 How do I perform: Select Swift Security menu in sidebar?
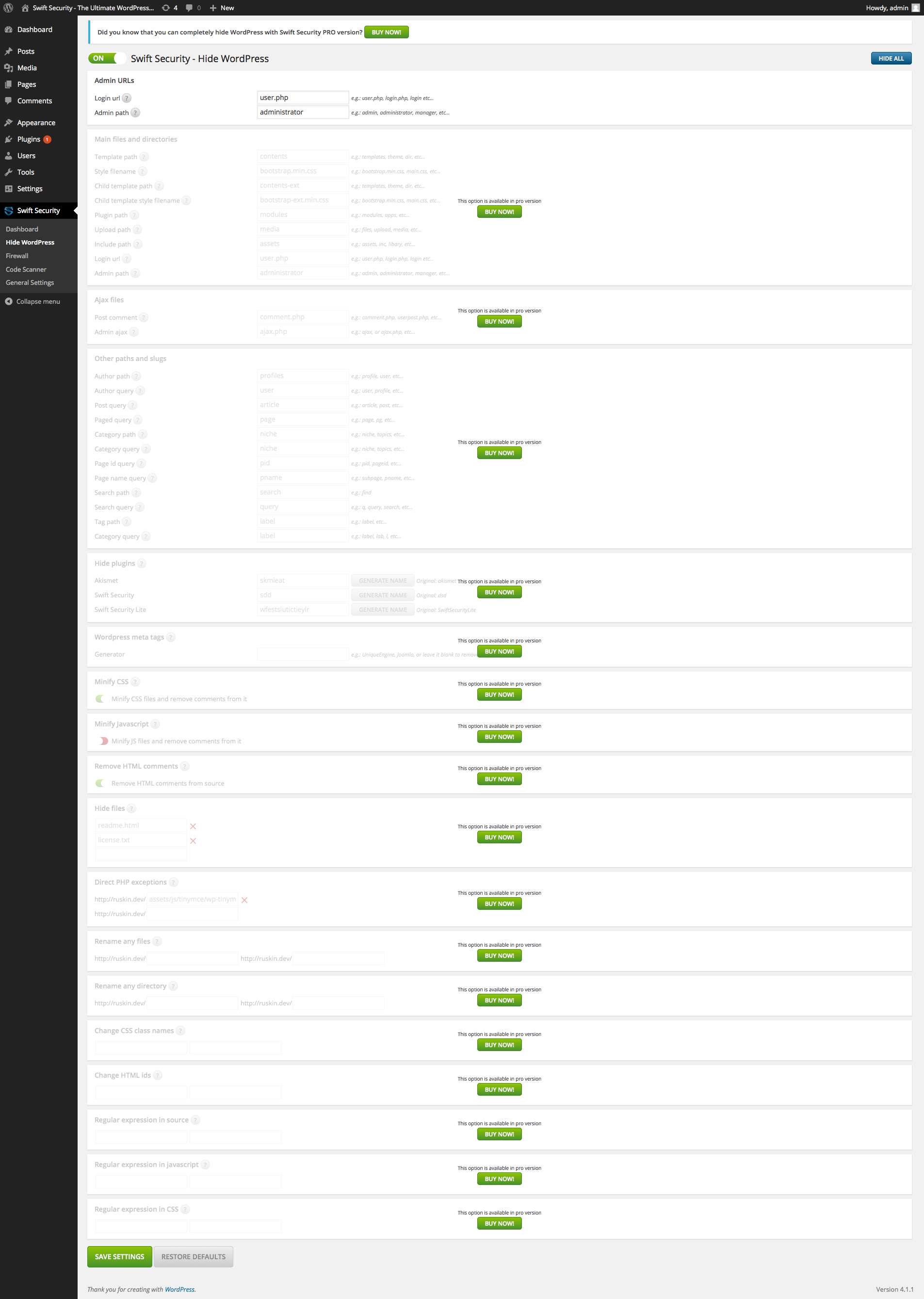tap(39, 211)
